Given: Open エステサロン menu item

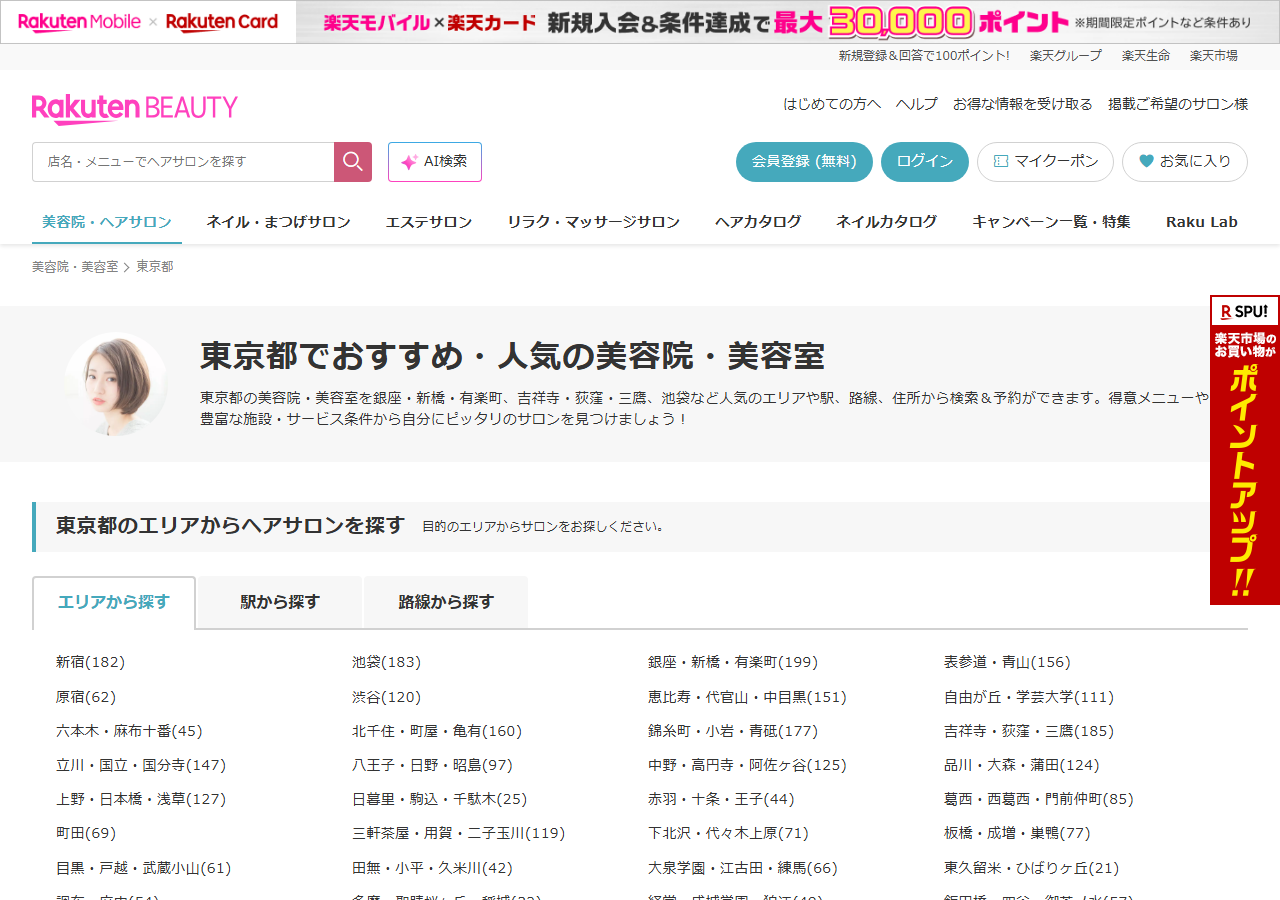Looking at the screenshot, I should tap(429, 222).
